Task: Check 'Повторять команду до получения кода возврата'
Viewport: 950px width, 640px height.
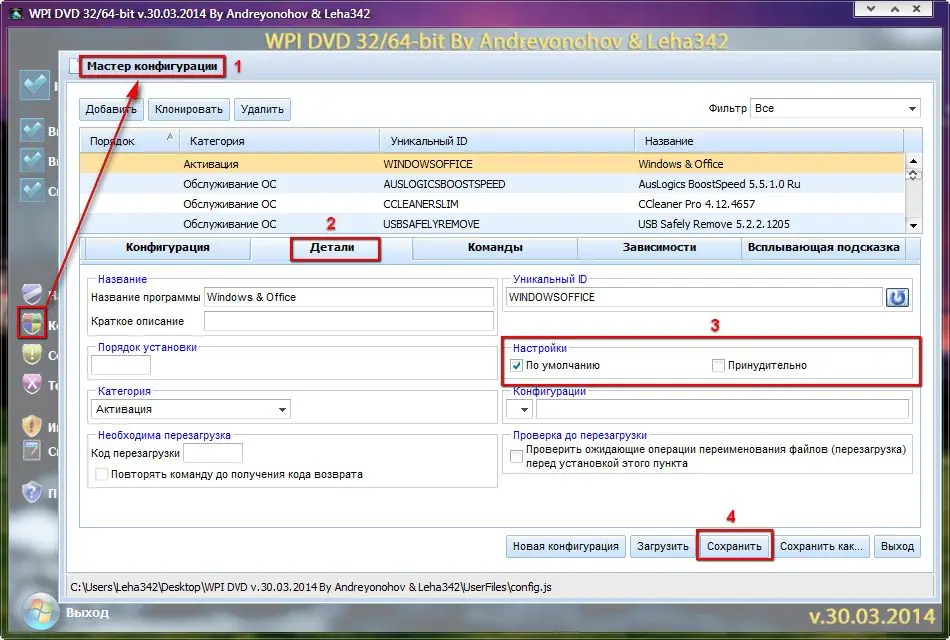Action: click(102, 474)
